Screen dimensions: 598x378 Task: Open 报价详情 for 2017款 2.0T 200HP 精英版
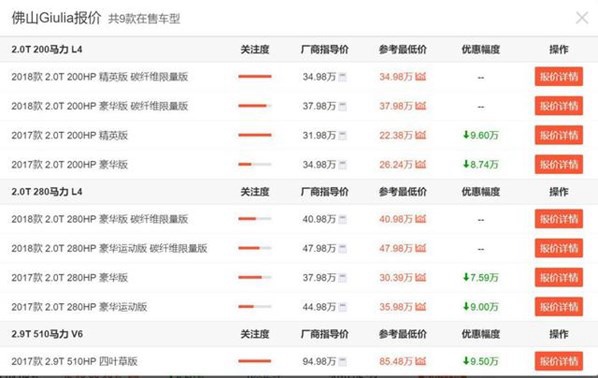pos(559,135)
